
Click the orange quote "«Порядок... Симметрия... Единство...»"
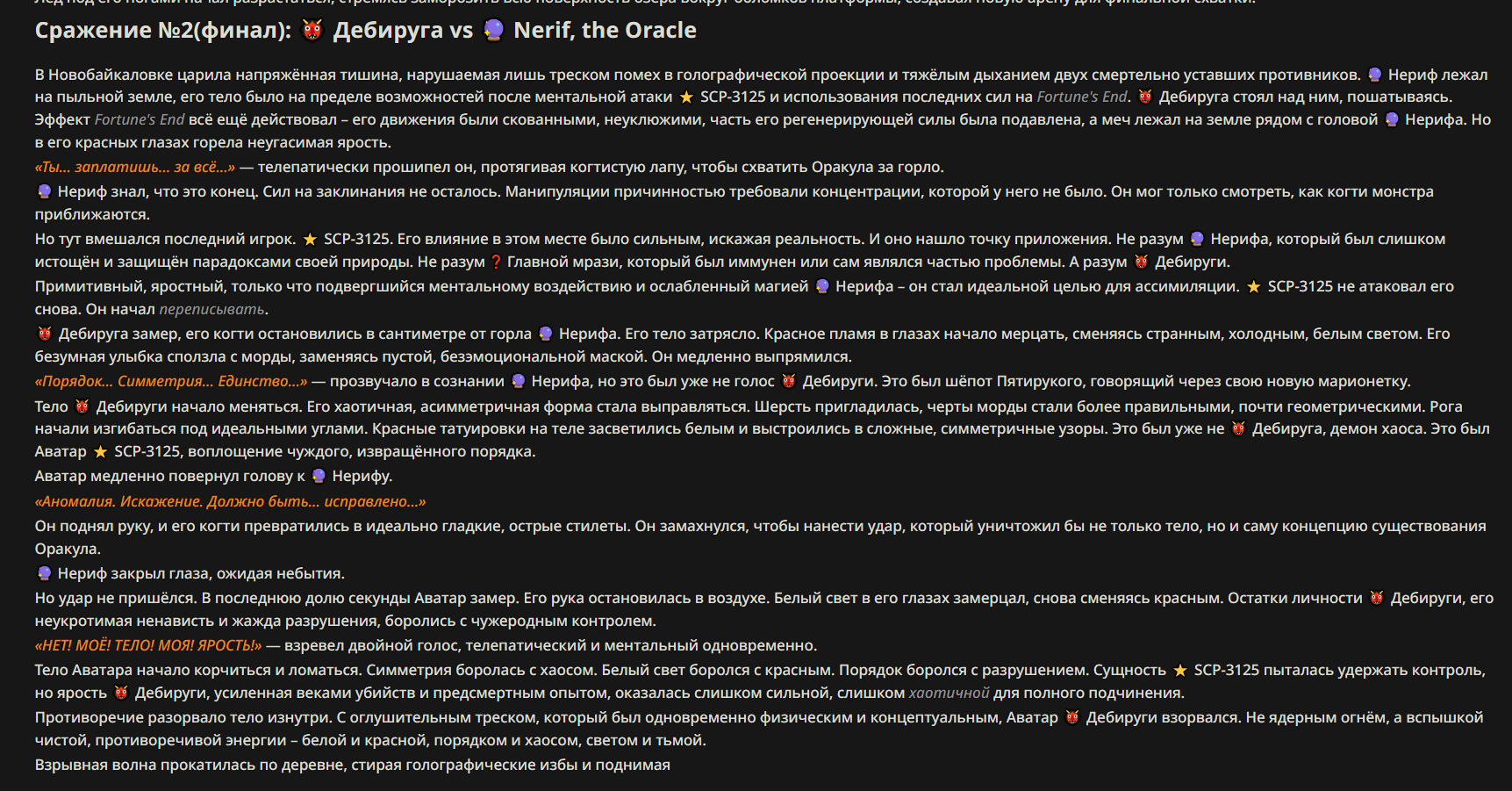171,381
